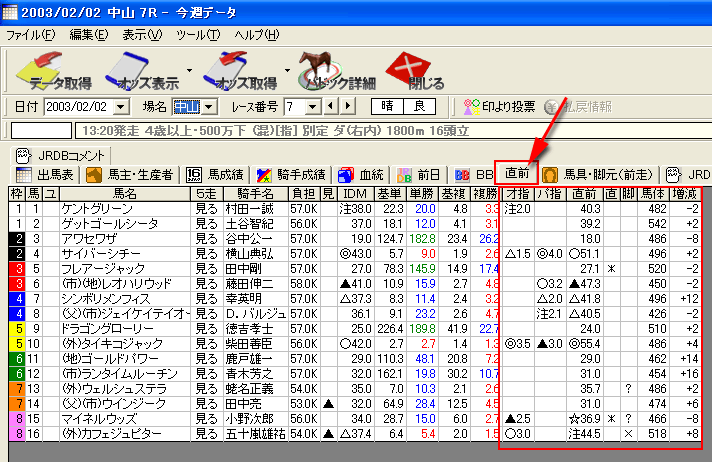
Task: Click 見る for ケントグリーン
Action: click(206, 208)
